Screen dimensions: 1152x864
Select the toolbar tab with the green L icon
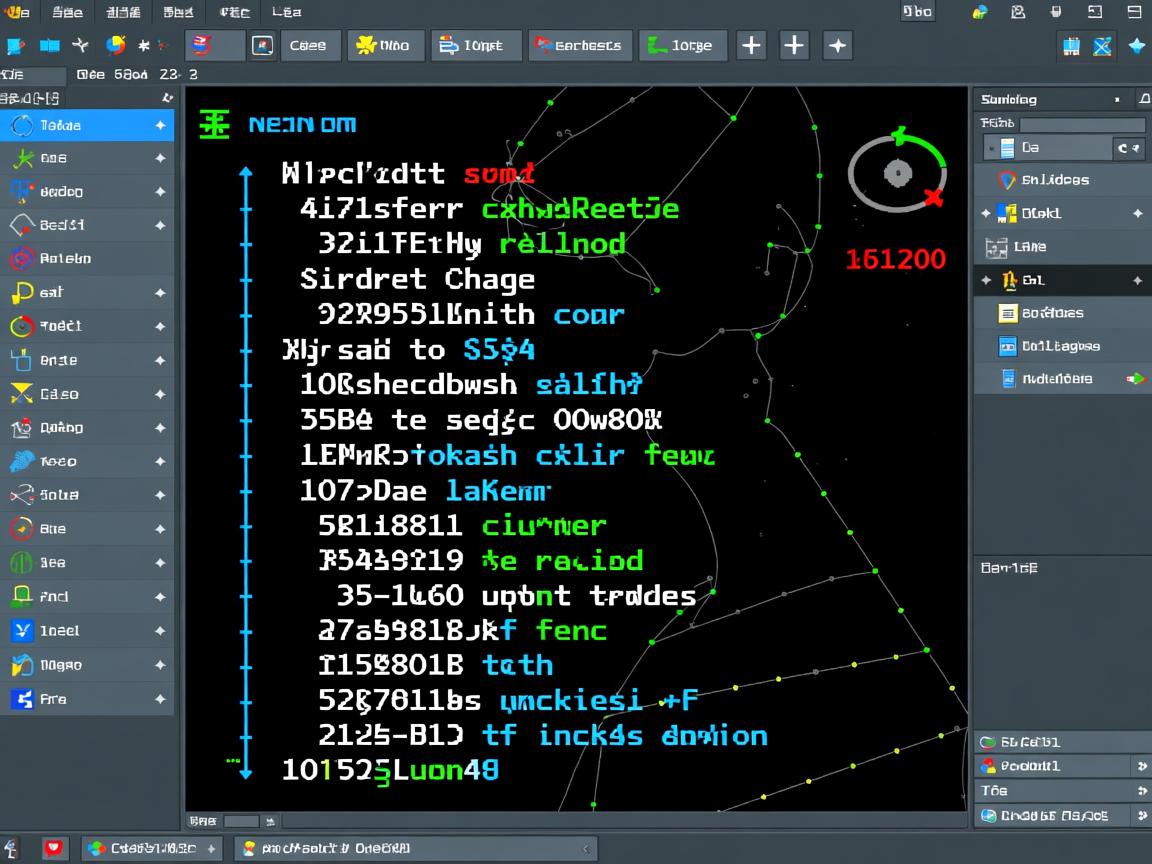tap(683, 45)
